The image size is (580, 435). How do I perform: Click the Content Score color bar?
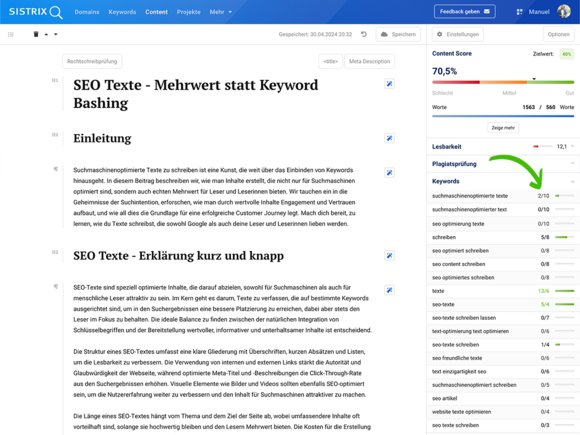coord(503,82)
